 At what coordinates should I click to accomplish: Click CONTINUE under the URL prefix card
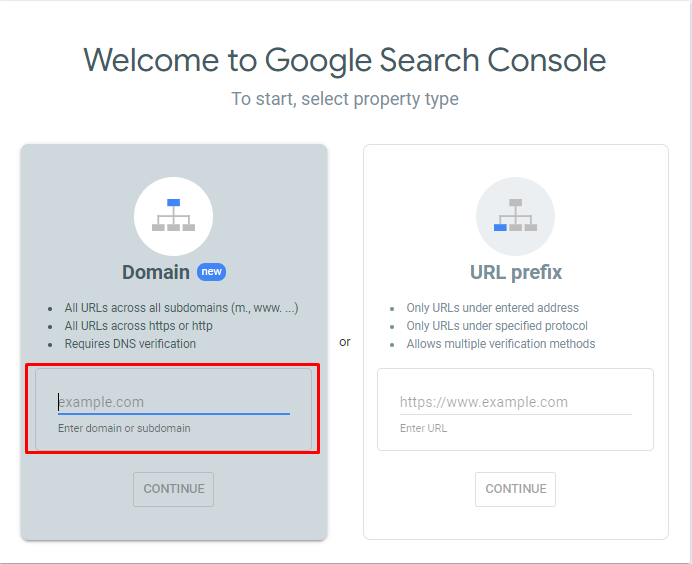(x=515, y=489)
